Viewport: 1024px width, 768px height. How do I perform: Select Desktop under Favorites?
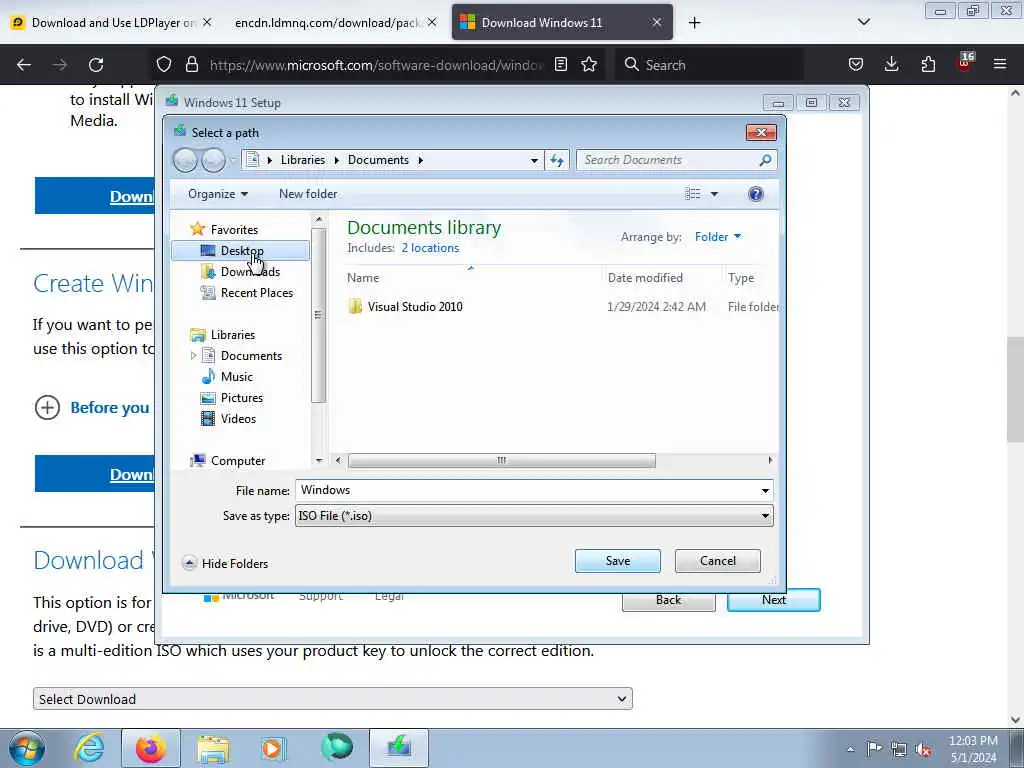click(x=240, y=251)
